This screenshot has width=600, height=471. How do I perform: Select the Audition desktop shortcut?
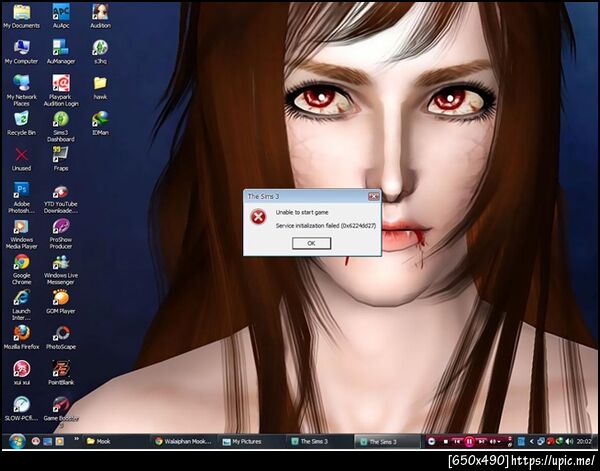(100, 16)
